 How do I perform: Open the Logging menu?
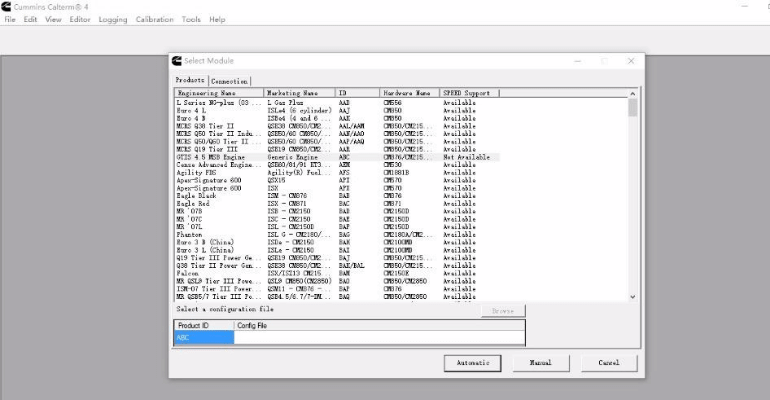112,20
